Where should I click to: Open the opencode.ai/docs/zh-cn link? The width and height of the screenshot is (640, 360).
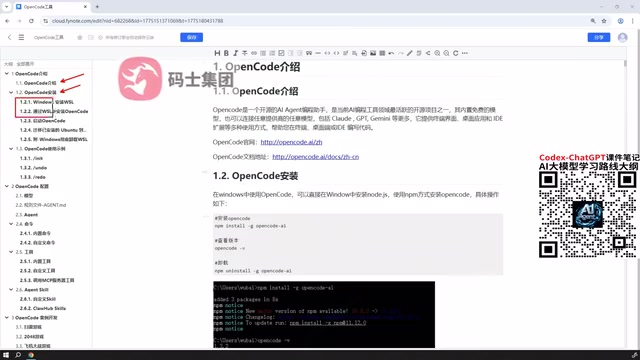316,157
